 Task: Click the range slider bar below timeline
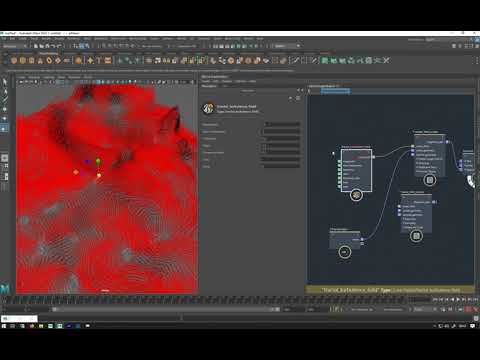pyautogui.click(x=166, y=309)
